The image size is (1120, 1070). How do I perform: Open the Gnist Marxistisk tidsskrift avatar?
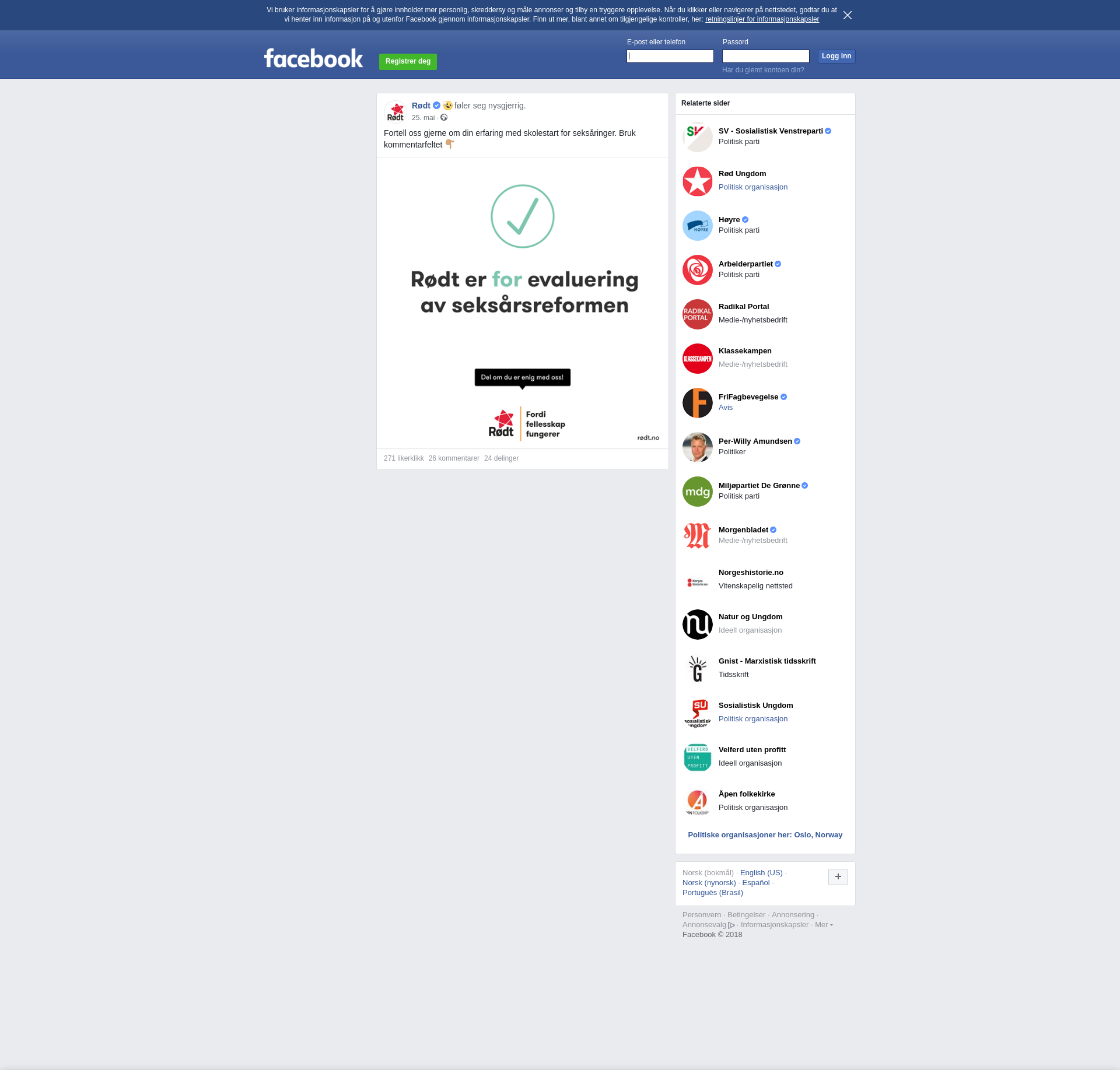[698, 669]
